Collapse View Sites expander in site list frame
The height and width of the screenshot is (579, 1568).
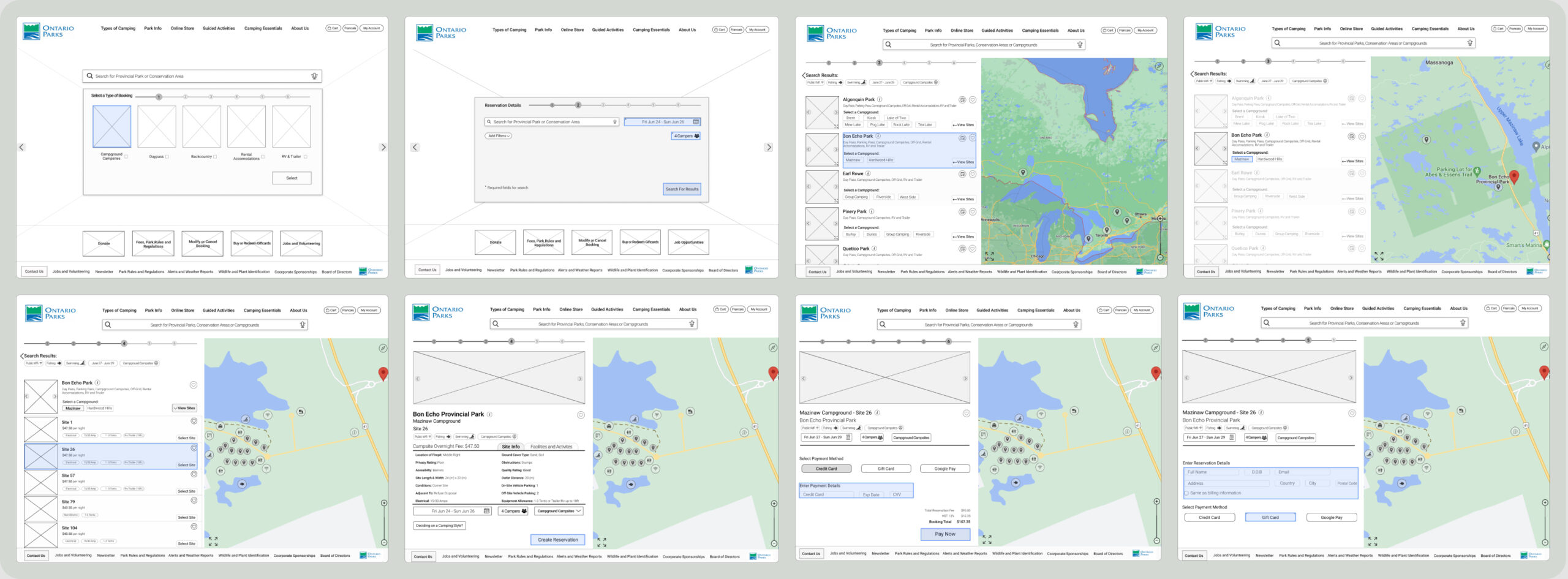pyautogui.click(x=184, y=408)
